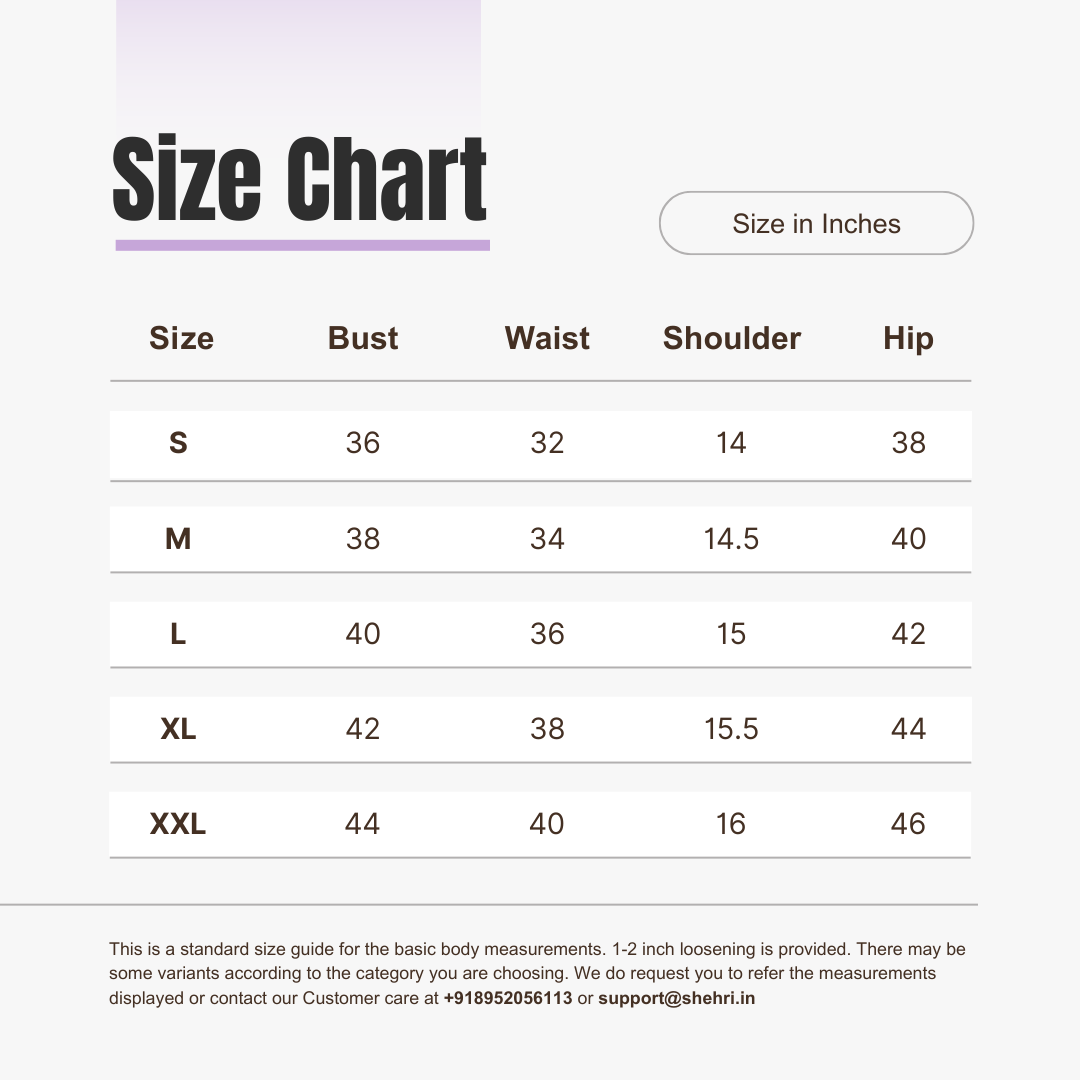The width and height of the screenshot is (1080, 1080).
Task: Click the Size column header
Action: click(181, 338)
